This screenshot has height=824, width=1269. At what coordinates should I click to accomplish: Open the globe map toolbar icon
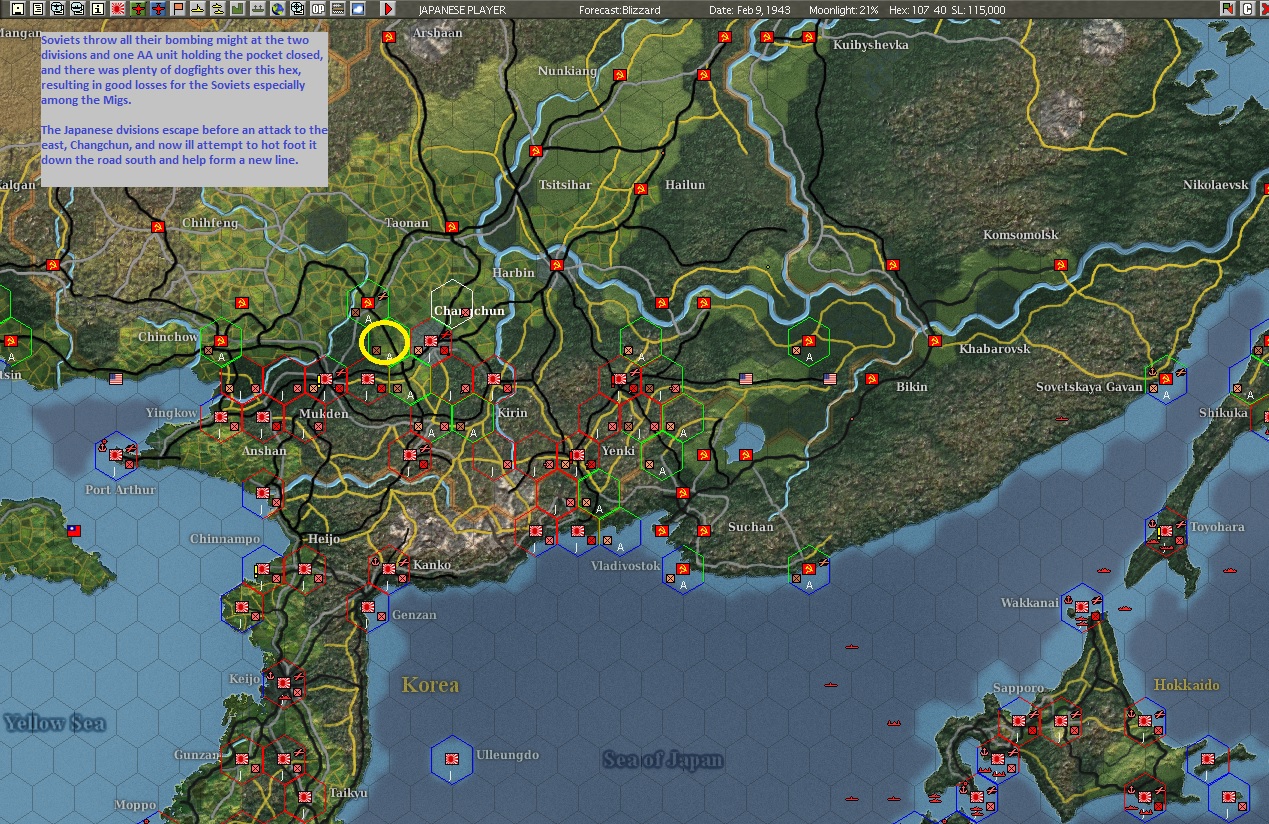(x=278, y=9)
